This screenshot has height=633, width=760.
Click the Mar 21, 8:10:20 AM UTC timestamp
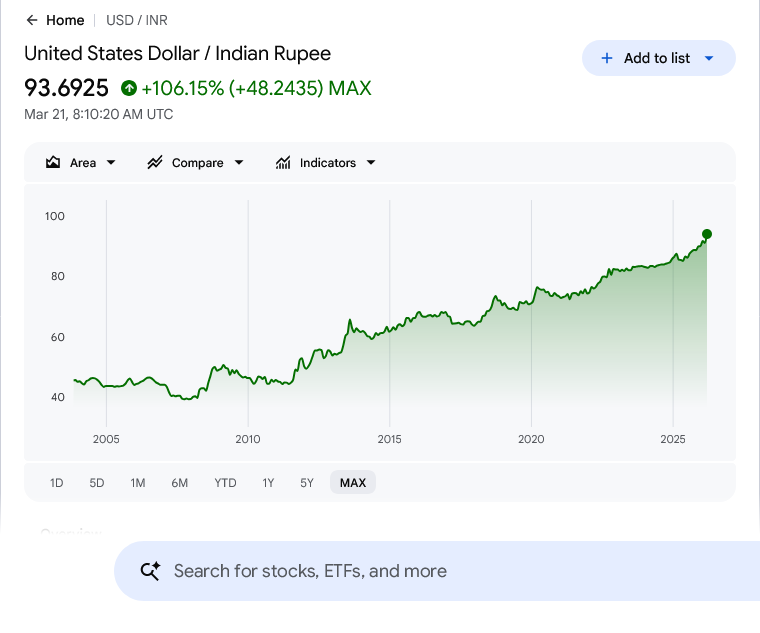click(99, 114)
